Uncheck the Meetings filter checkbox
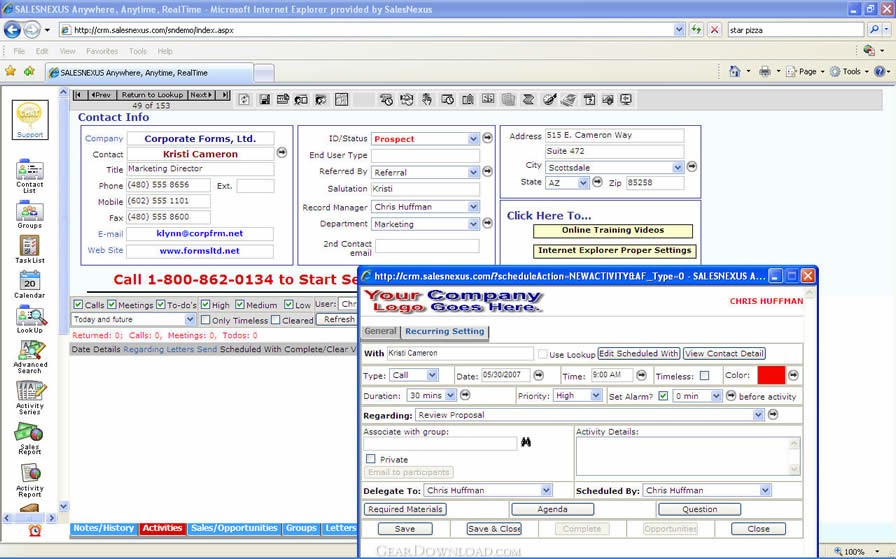Viewport: 896px width, 559px height. (112, 305)
